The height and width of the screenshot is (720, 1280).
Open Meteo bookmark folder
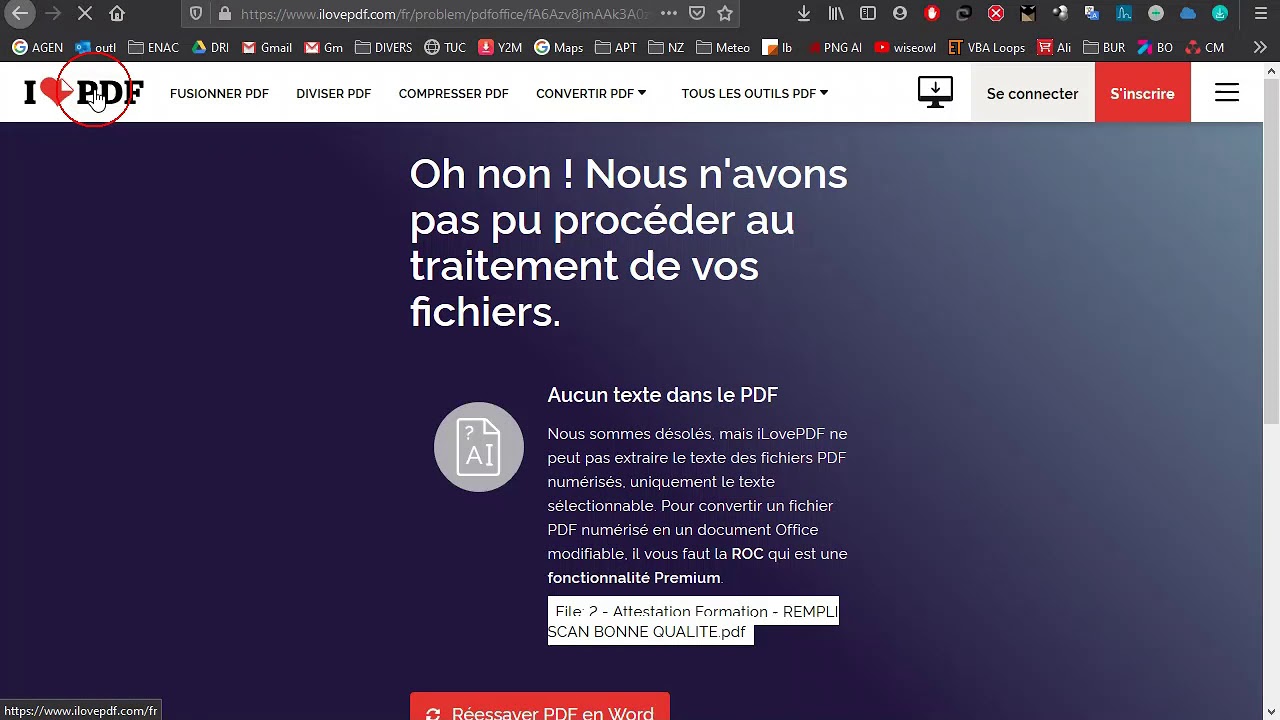coord(723,47)
